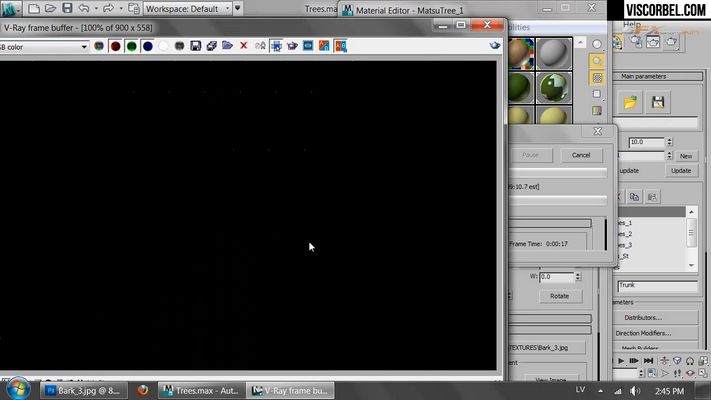Toggle the blue channel button
This screenshot has width=711, height=400.
[148, 46]
